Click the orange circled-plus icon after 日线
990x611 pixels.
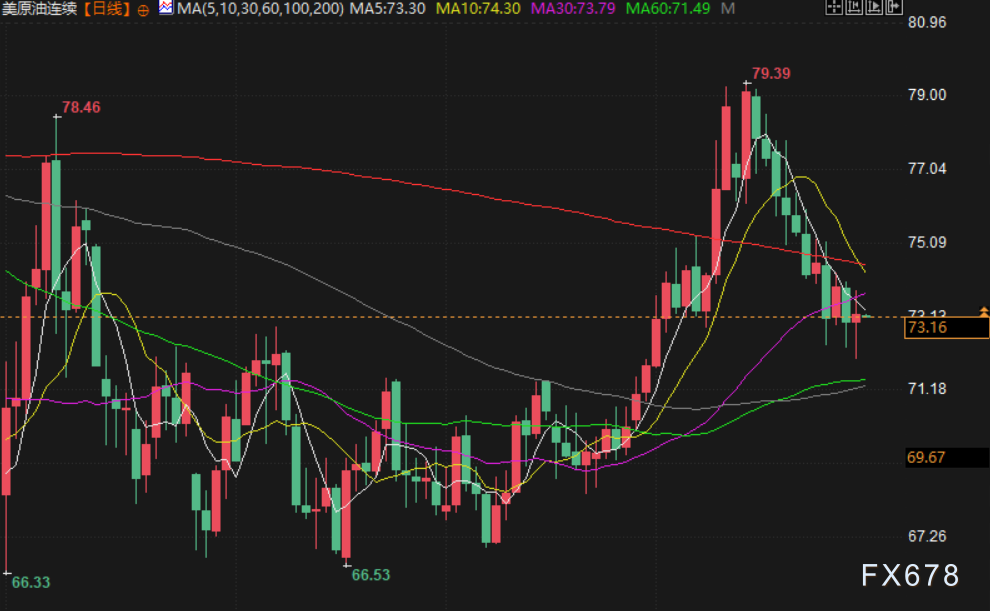click(143, 10)
